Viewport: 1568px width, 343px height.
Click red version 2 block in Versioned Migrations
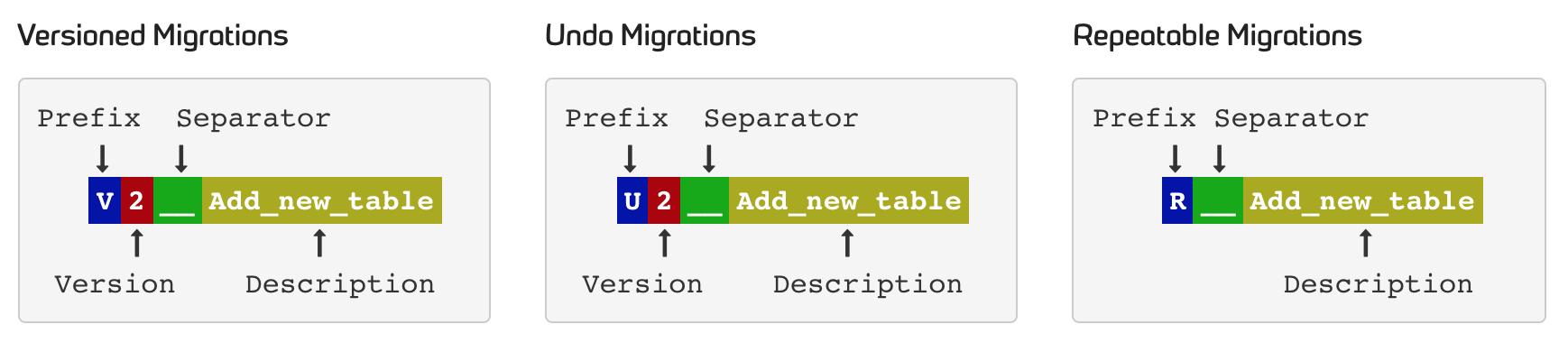[137, 200]
